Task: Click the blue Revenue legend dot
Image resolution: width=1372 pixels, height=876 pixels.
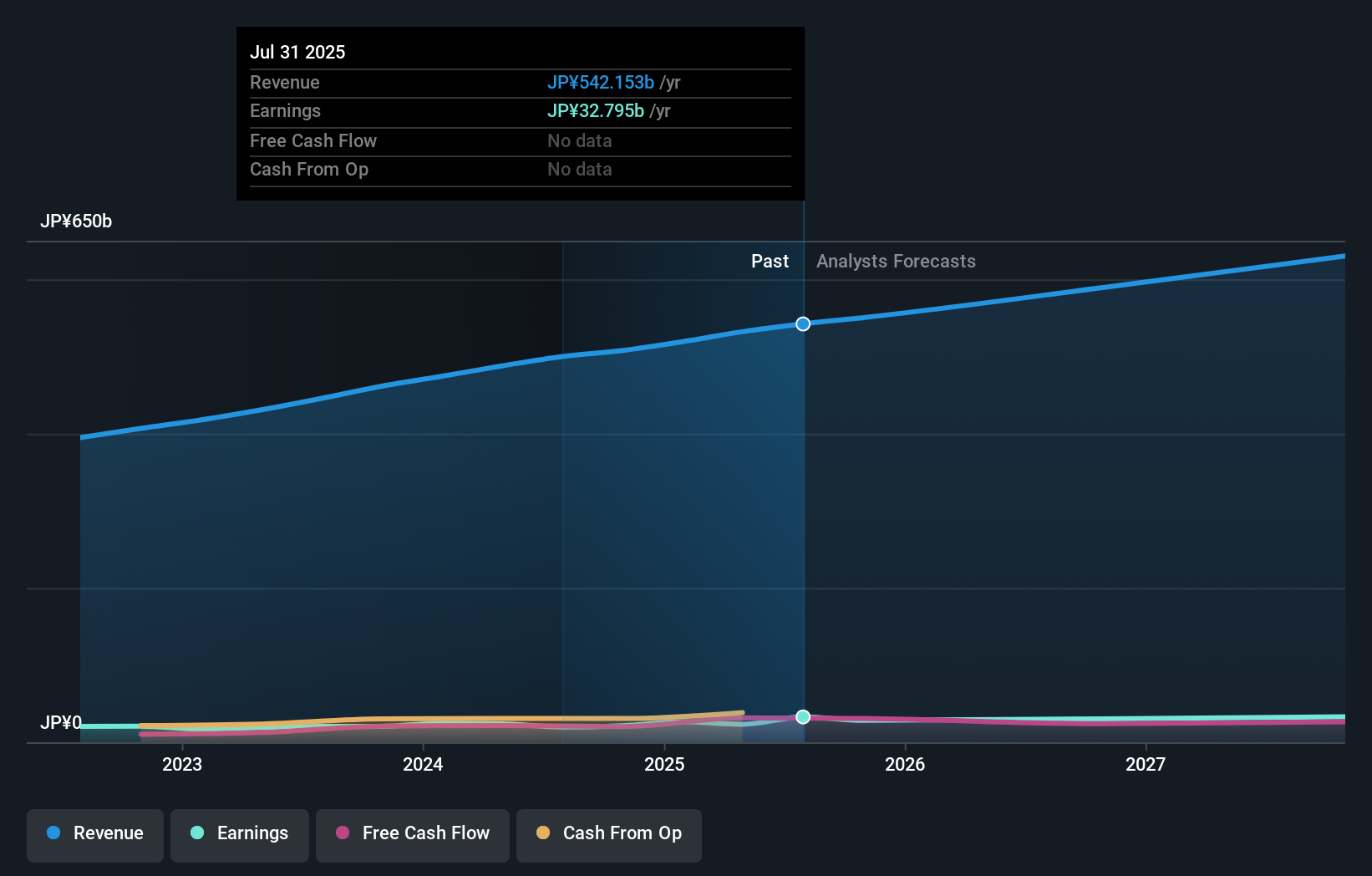Action: 53,834
